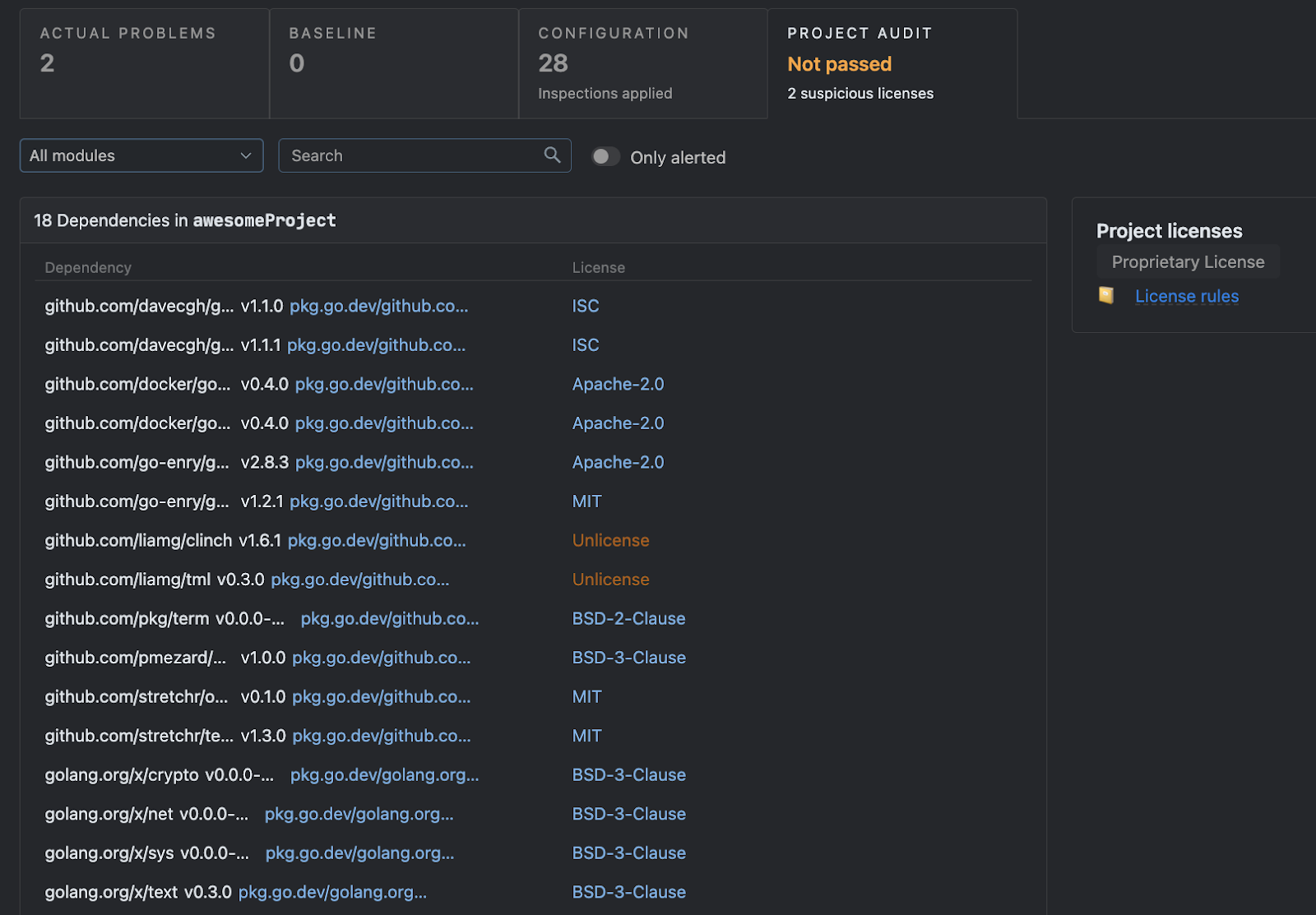Screen dimensions: 1316x915
Task: Open the Configuration tab
Action: [x=643, y=63]
